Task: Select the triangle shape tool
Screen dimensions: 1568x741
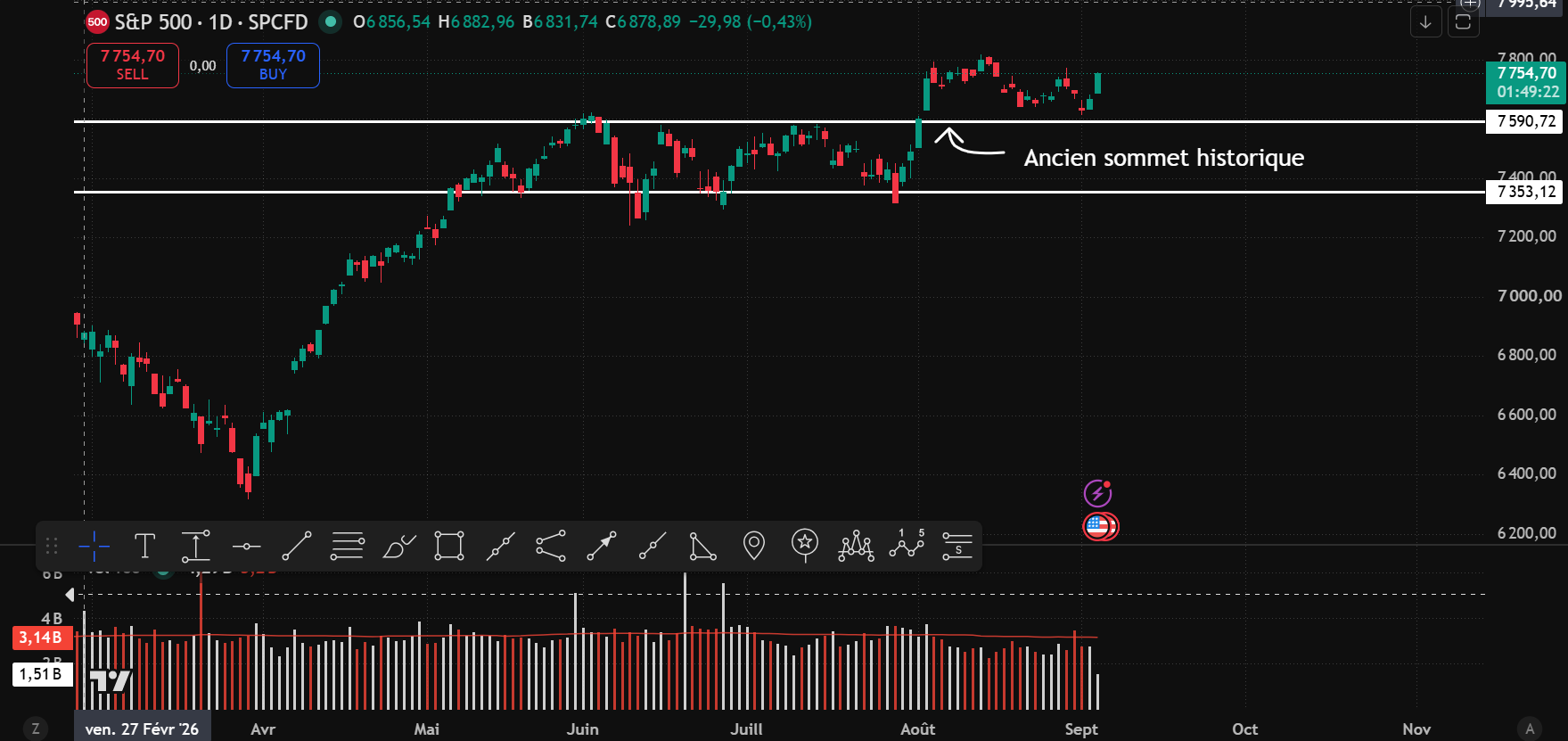Action: (x=703, y=546)
